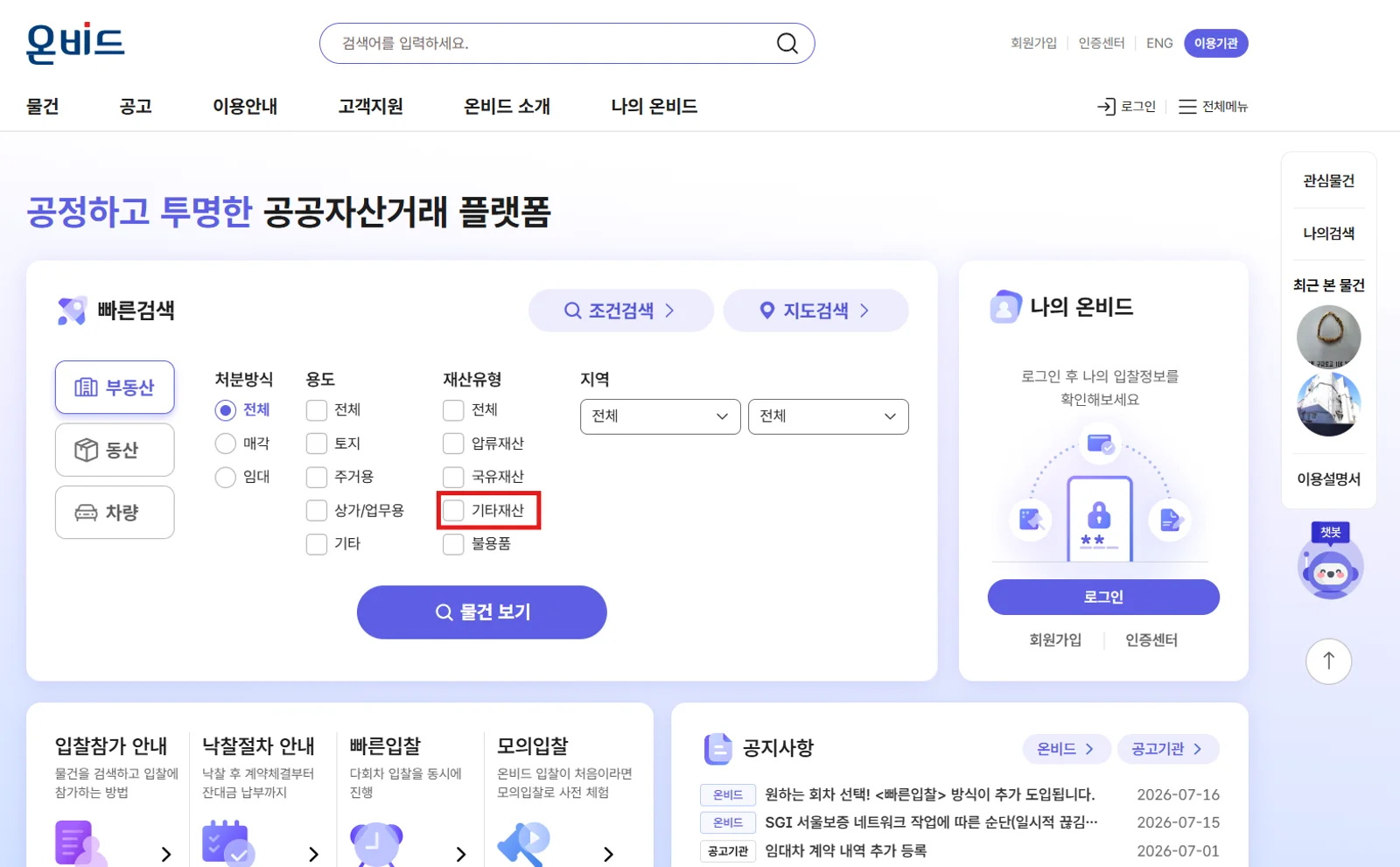The image size is (1400, 867).
Task: Open the 공고기관 notices link
Action: click(1168, 749)
